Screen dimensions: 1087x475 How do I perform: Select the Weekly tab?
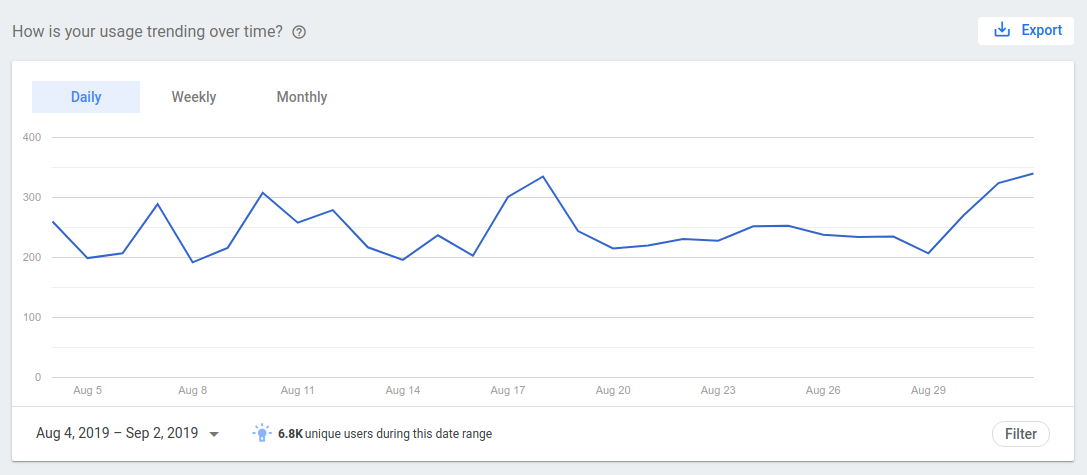click(194, 97)
